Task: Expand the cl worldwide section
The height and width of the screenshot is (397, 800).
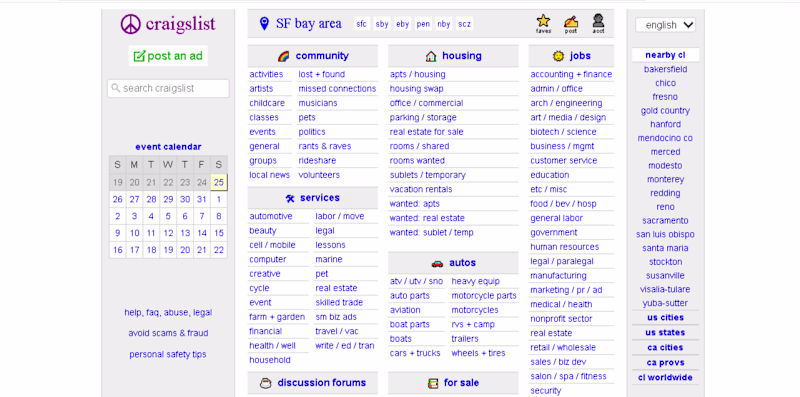Action: click(665, 378)
